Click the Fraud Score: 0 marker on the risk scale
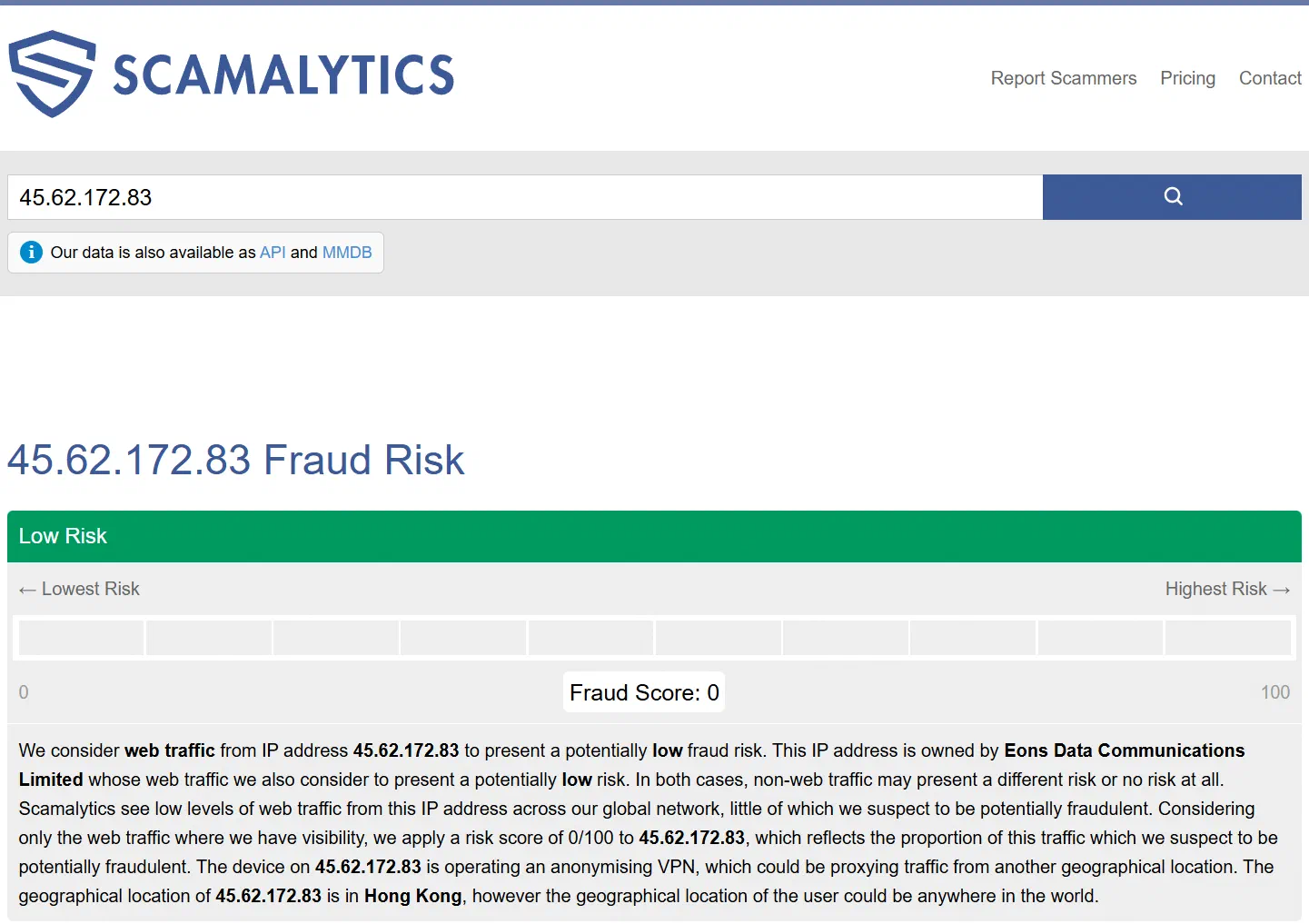The image size is (1309, 924). coord(643,691)
